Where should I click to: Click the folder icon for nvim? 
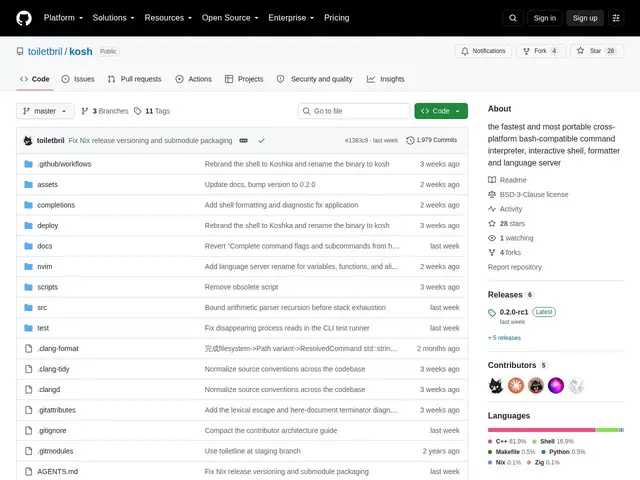tap(28, 267)
